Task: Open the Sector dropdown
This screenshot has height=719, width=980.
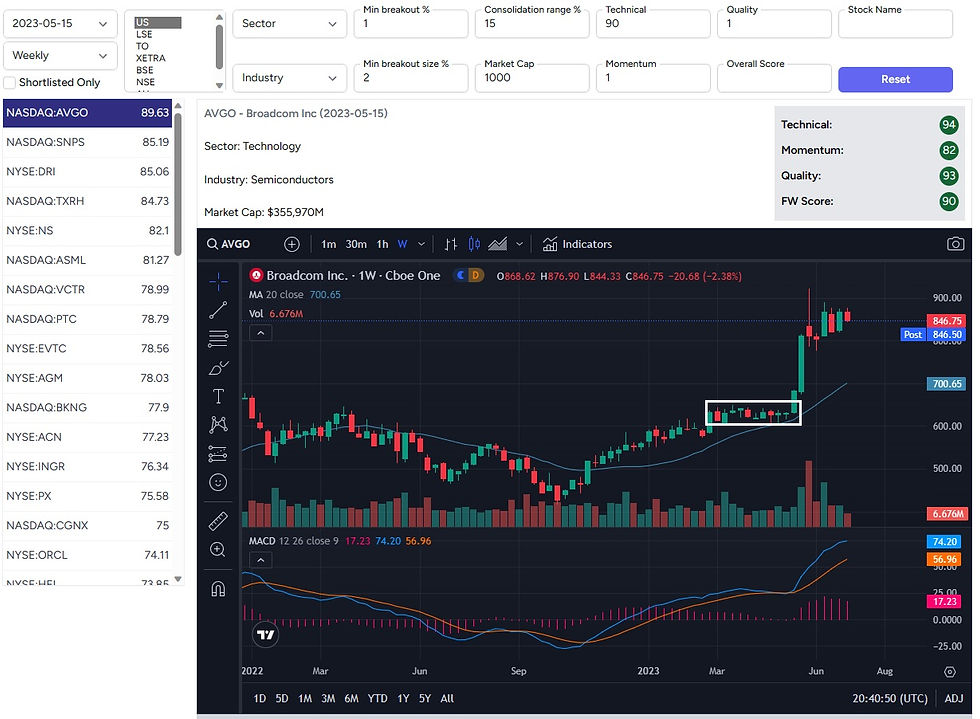Action: [x=289, y=24]
